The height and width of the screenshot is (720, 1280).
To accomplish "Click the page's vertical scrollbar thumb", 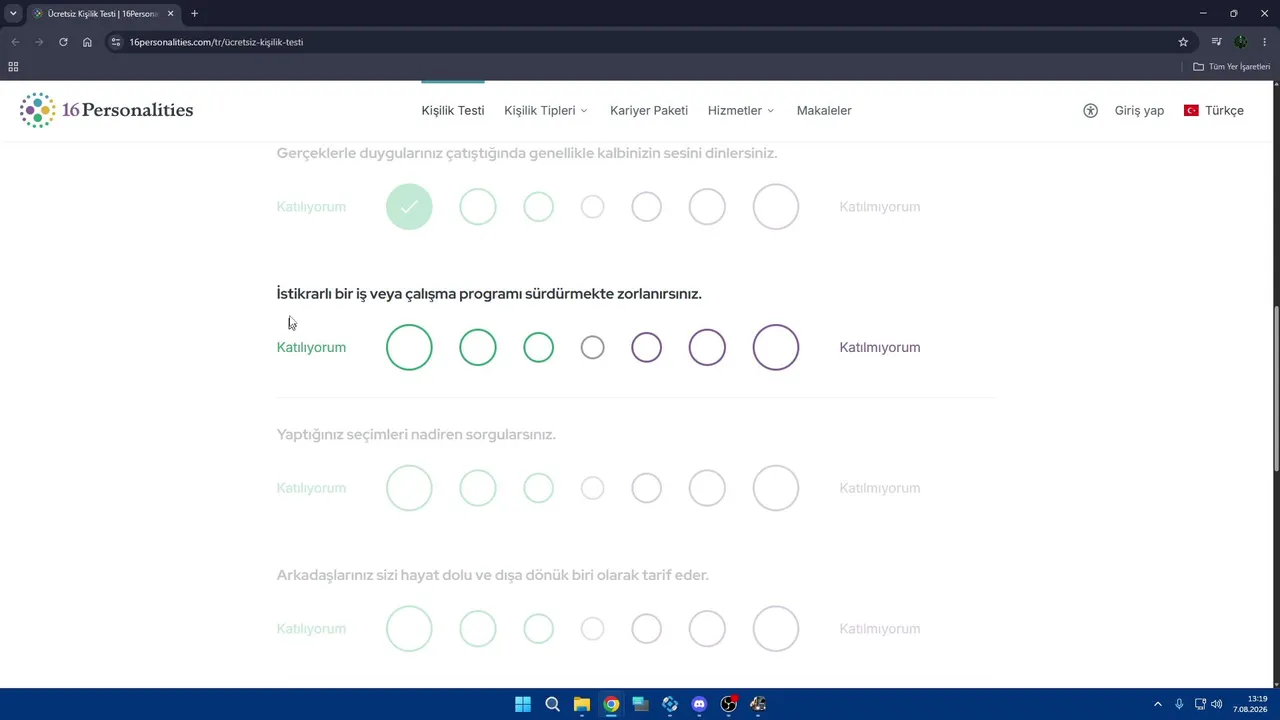I will [x=1275, y=388].
